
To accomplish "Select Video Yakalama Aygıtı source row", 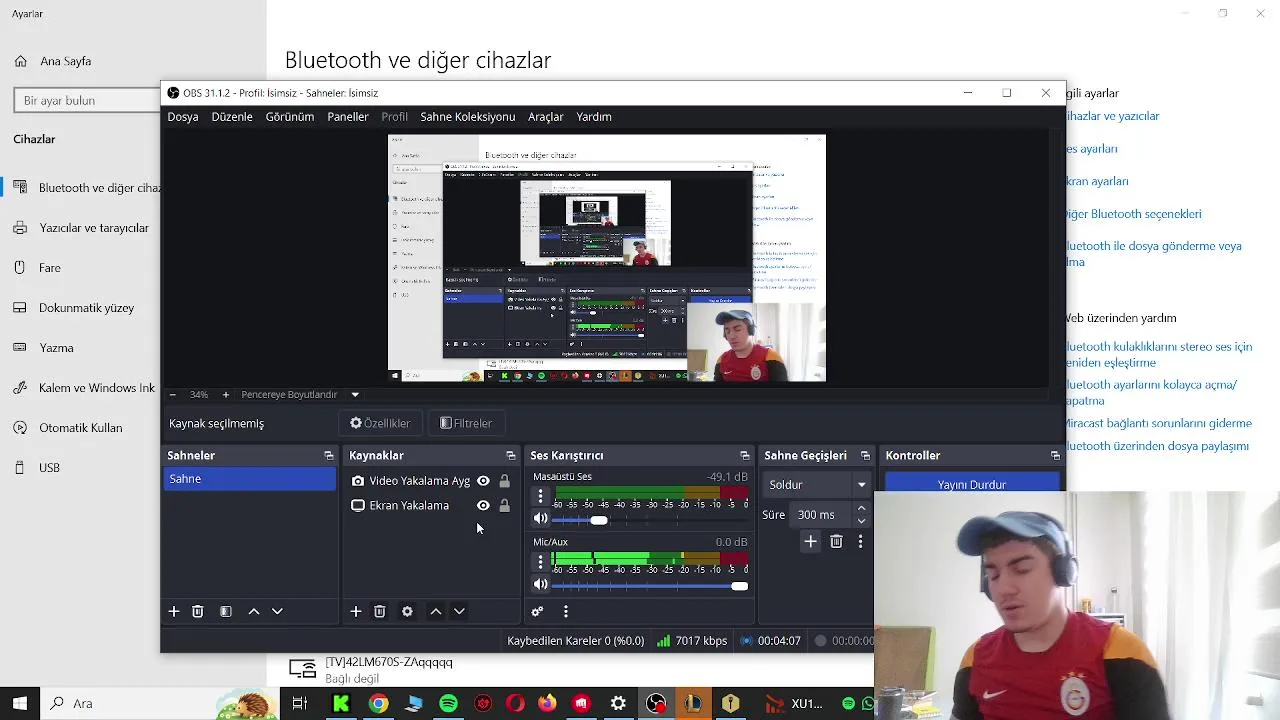I will coord(431,481).
